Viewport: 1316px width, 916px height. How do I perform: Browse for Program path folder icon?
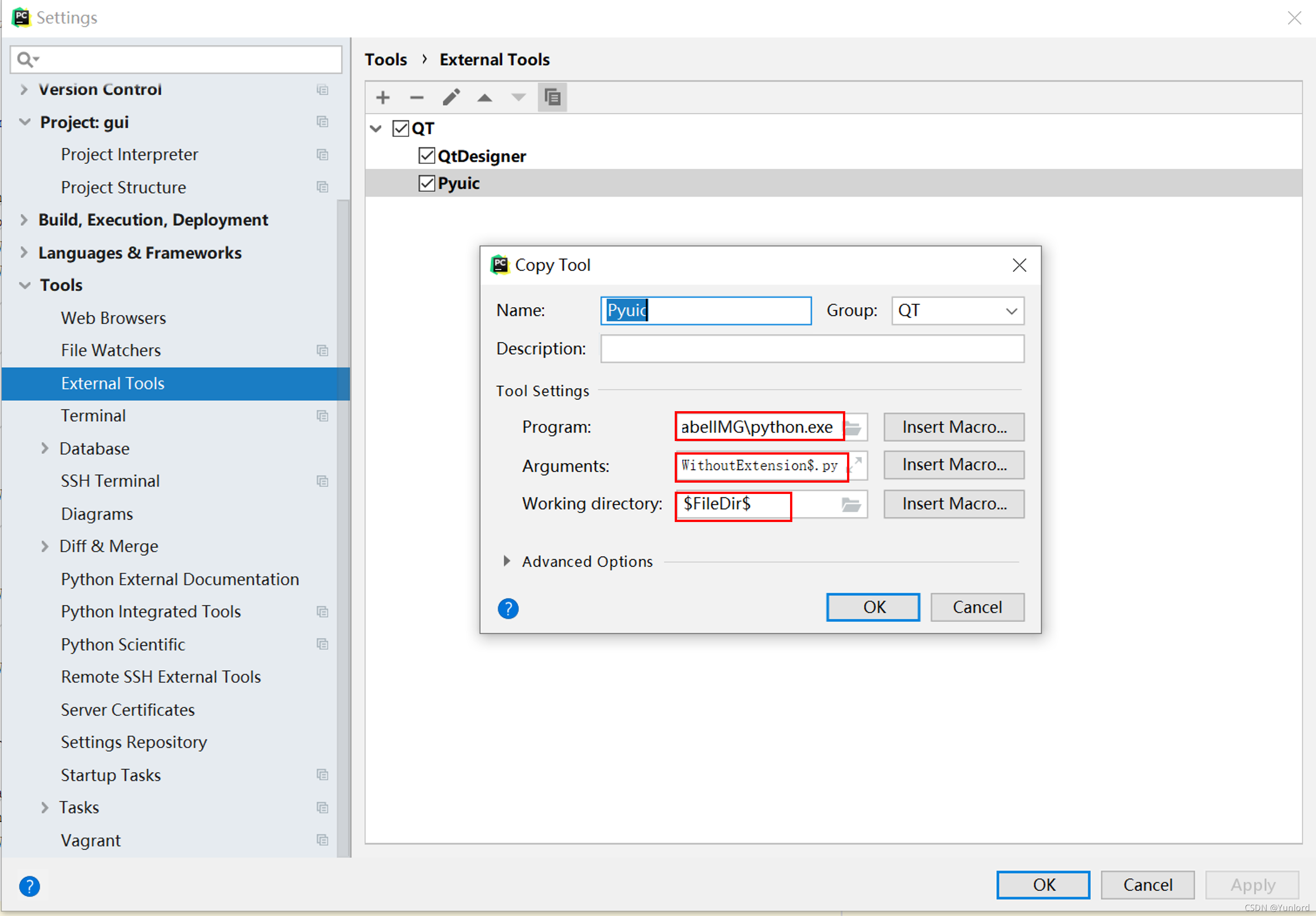[x=854, y=427]
